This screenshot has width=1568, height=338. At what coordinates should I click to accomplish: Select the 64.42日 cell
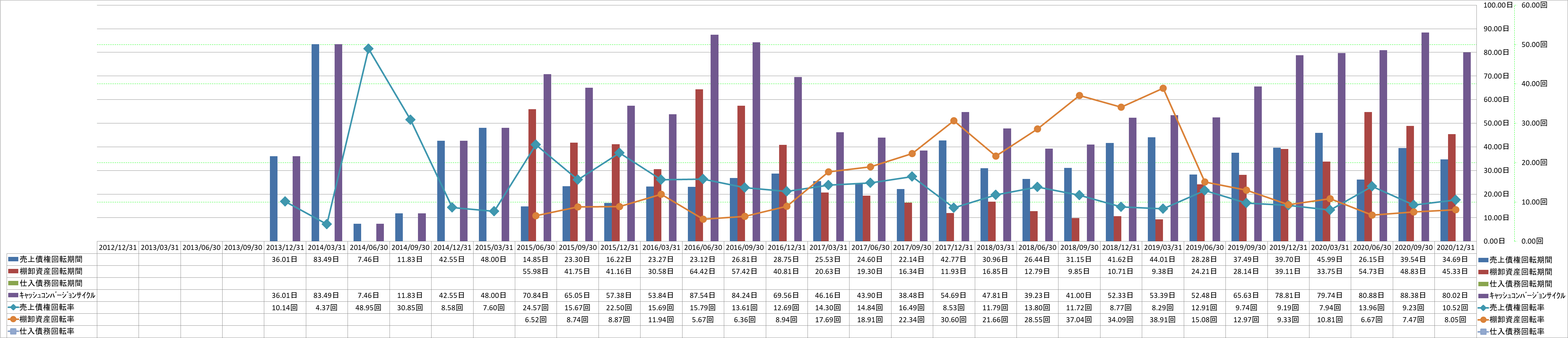point(702,272)
